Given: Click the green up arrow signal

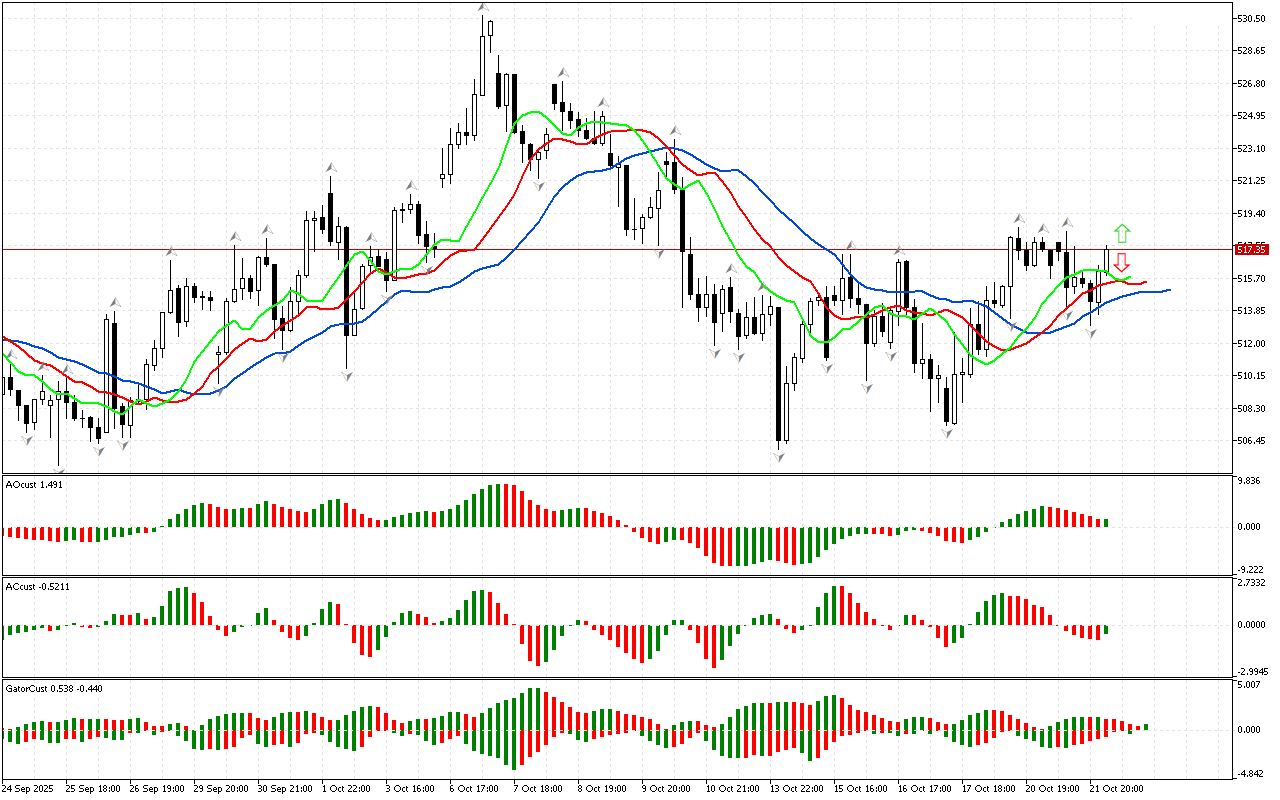Looking at the screenshot, I should point(1122,234).
